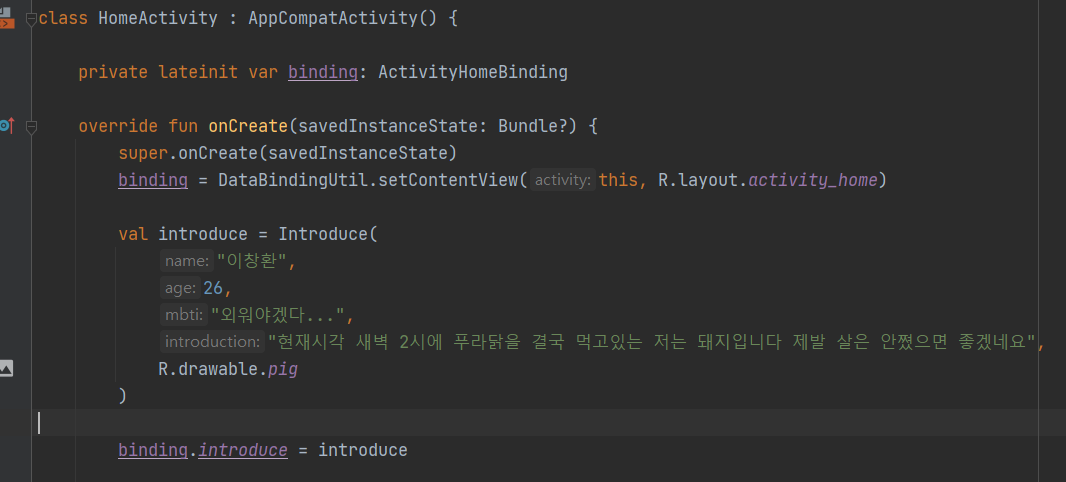1066x482 pixels.
Task: Click 'binding' on the DataBindingUtil assignment line
Action: click(x=153, y=180)
